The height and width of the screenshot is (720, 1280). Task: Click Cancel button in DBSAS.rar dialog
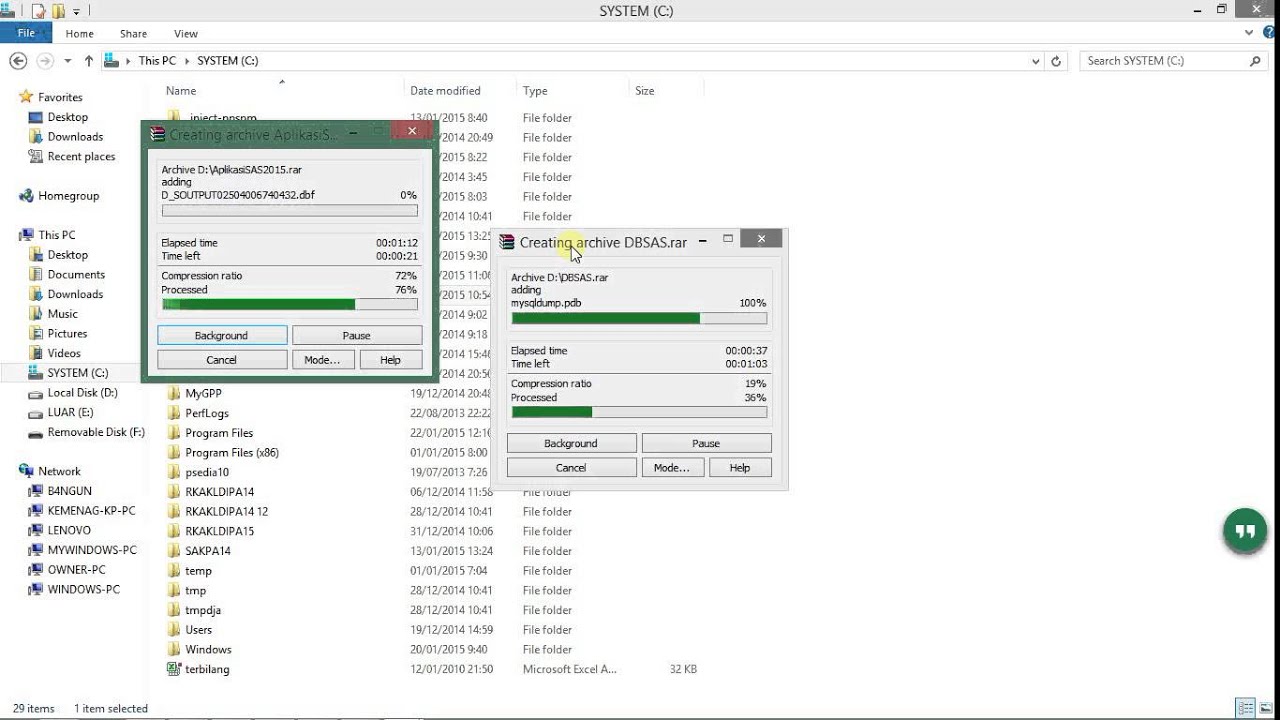(x=571, y=467)
